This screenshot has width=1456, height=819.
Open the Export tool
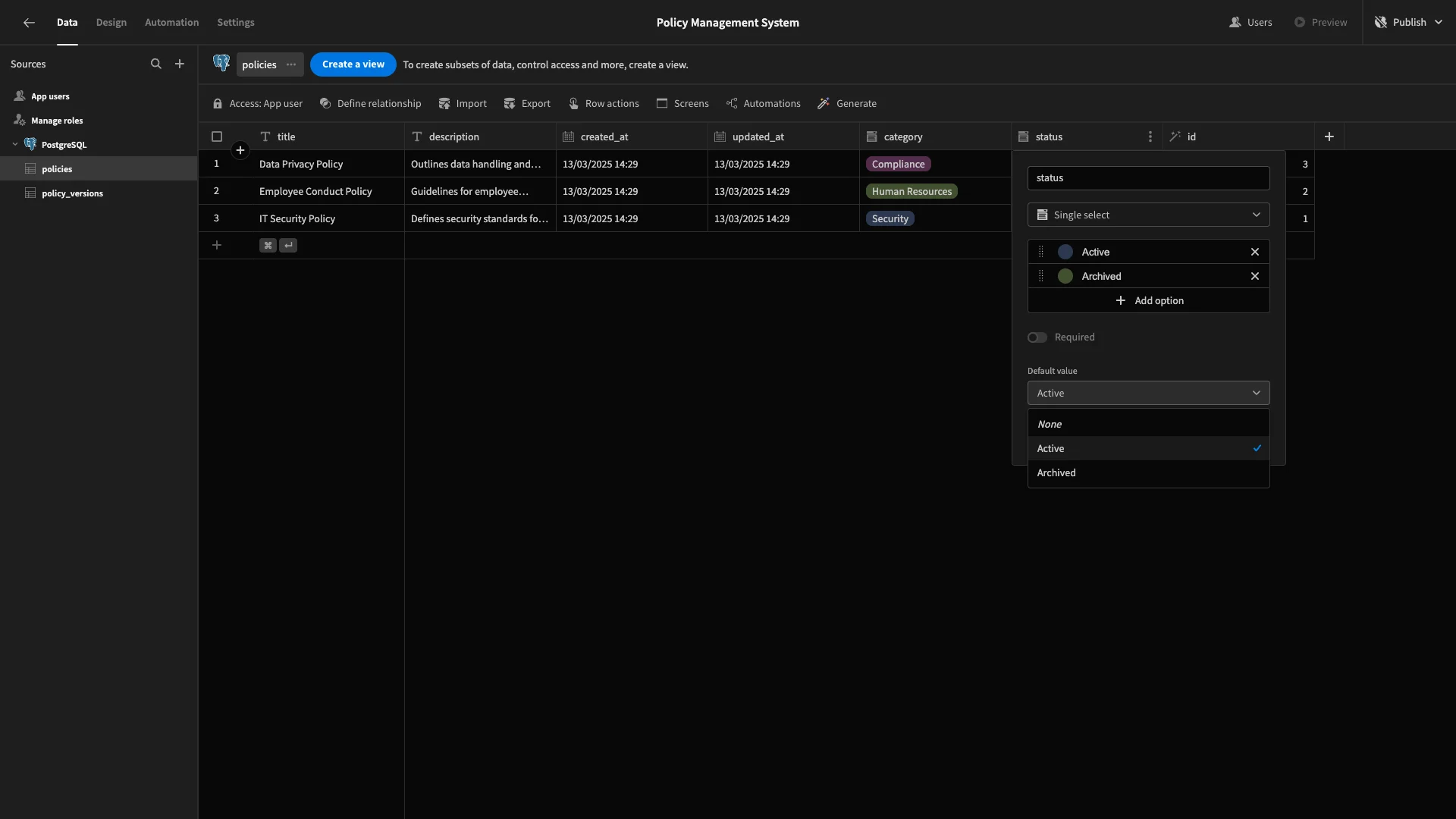coord(528,103)
